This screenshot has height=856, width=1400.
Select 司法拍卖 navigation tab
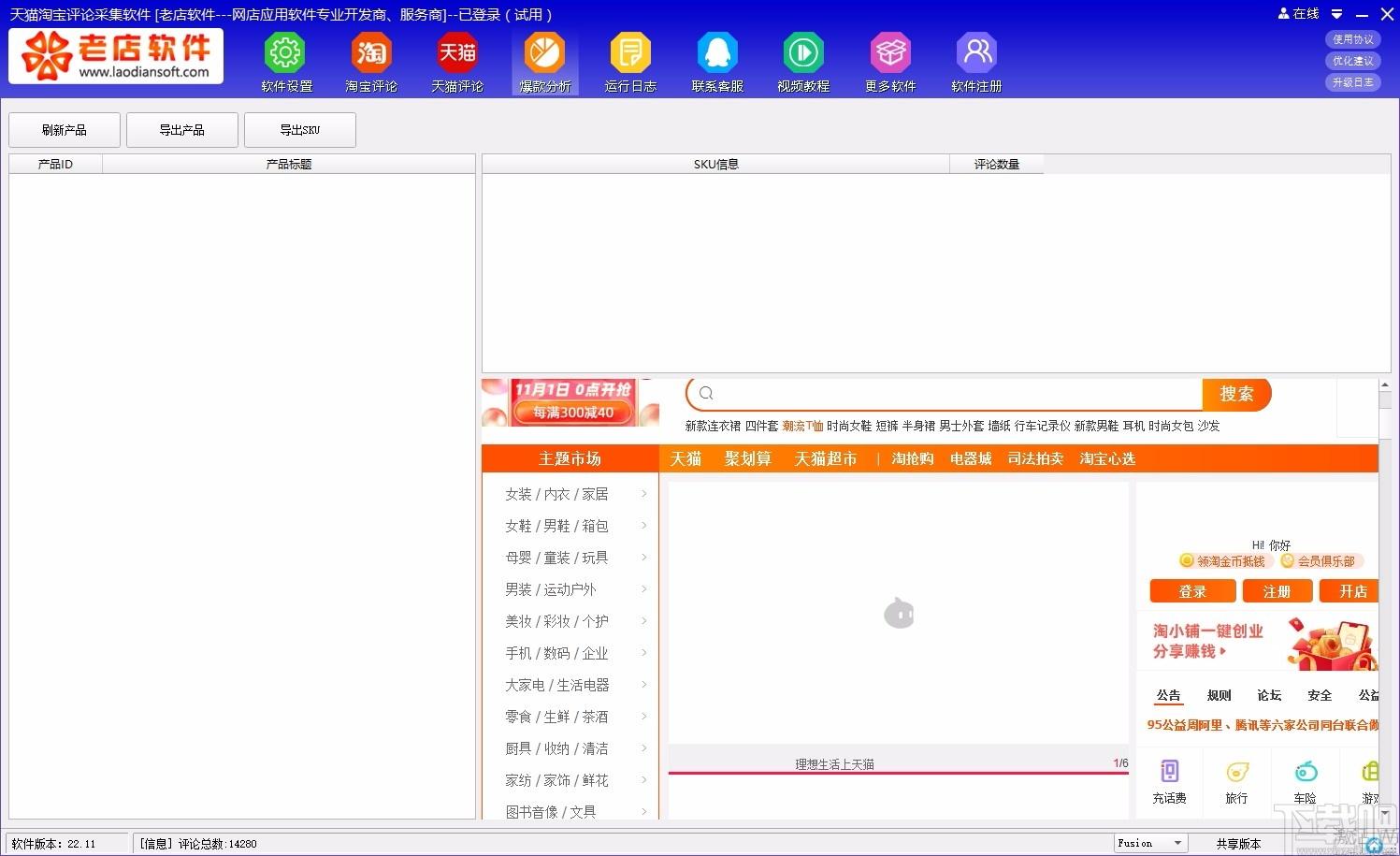1035,458
